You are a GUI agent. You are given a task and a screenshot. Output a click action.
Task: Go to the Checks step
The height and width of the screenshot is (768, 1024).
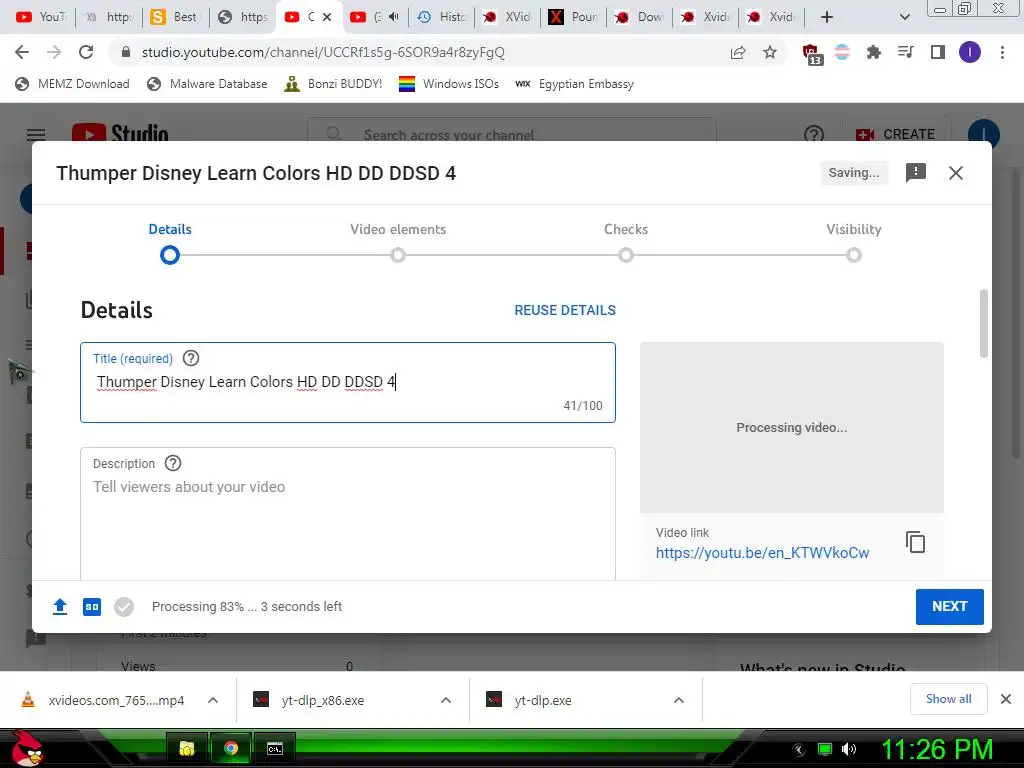[626, 242]
